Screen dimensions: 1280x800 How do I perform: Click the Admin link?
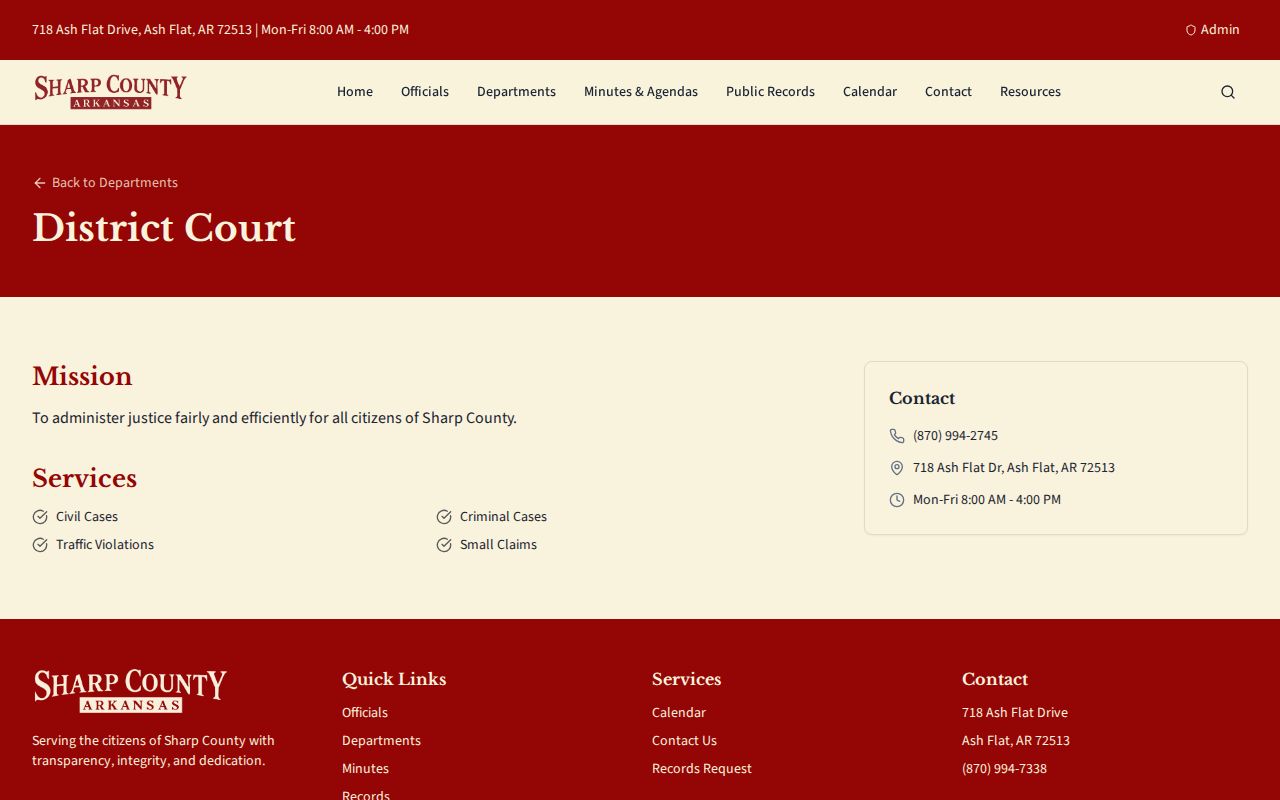coord(1213,30)
